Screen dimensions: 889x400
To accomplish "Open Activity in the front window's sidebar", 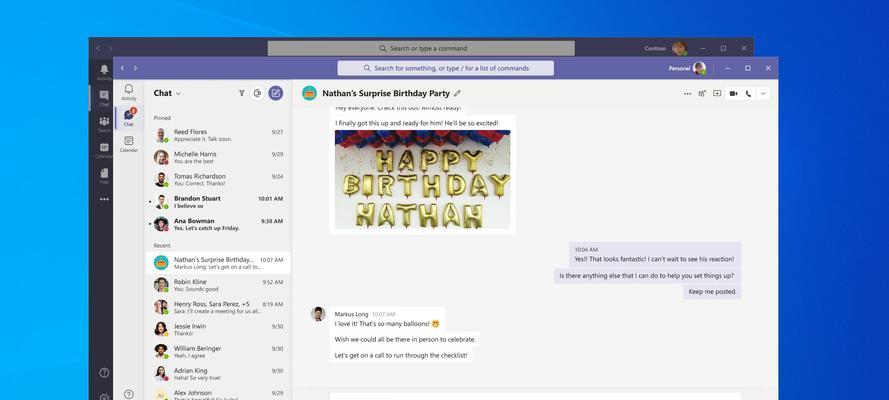I will click(x=129, y=92).
